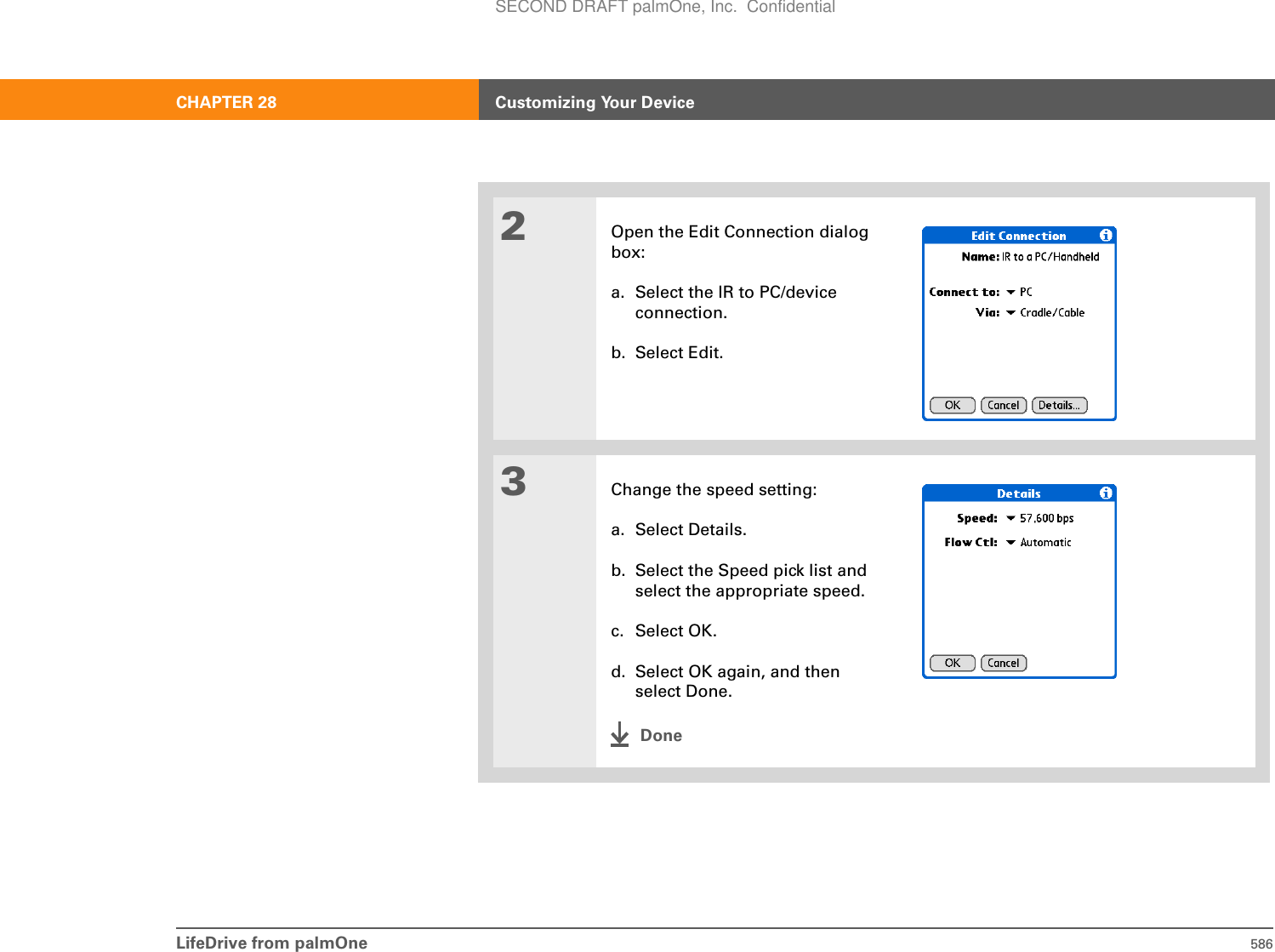
Task: Click the Name field IR to a PC/Handheld
Action: (1050, 257)
